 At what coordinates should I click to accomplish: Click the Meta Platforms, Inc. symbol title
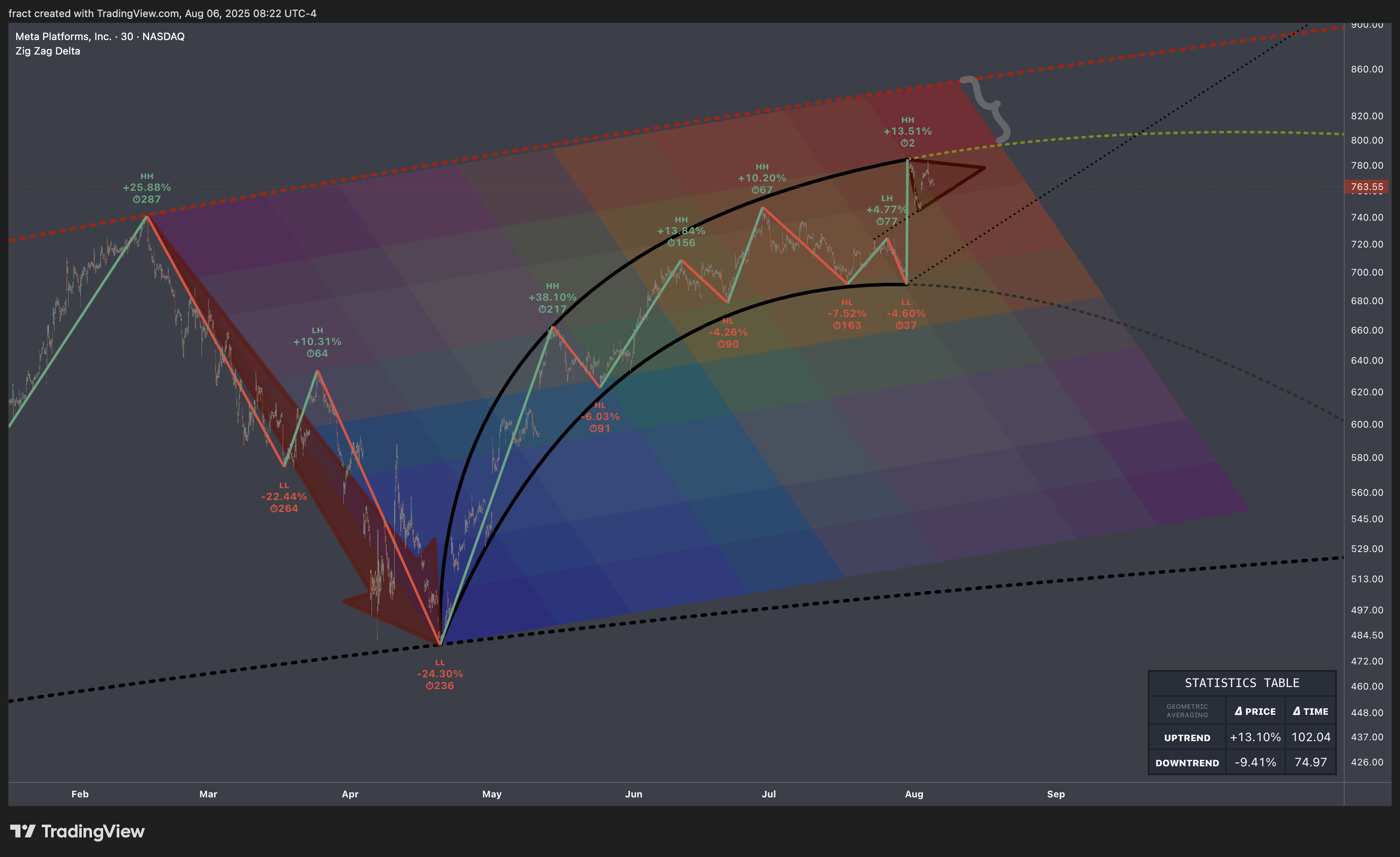click(x=100, y=36)
